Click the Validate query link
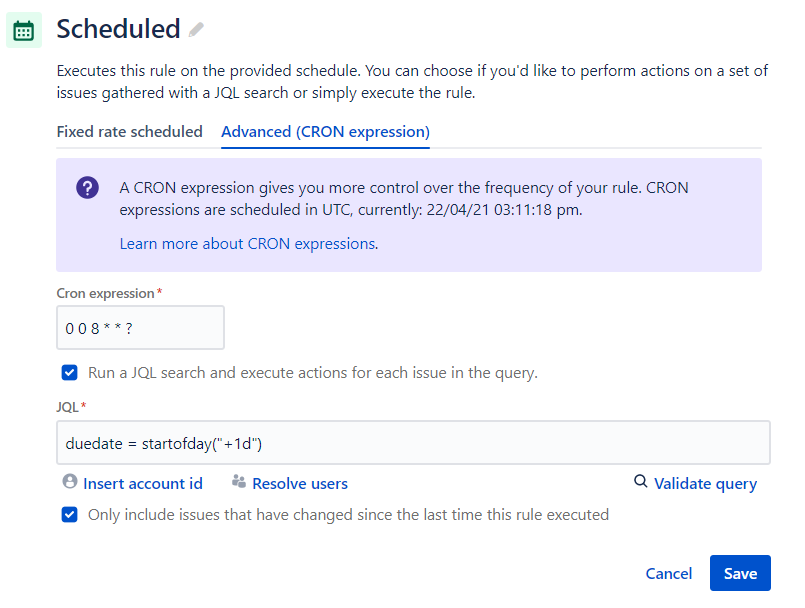The width and height of the screenshot is (805, 608). (x=705, y=484)
